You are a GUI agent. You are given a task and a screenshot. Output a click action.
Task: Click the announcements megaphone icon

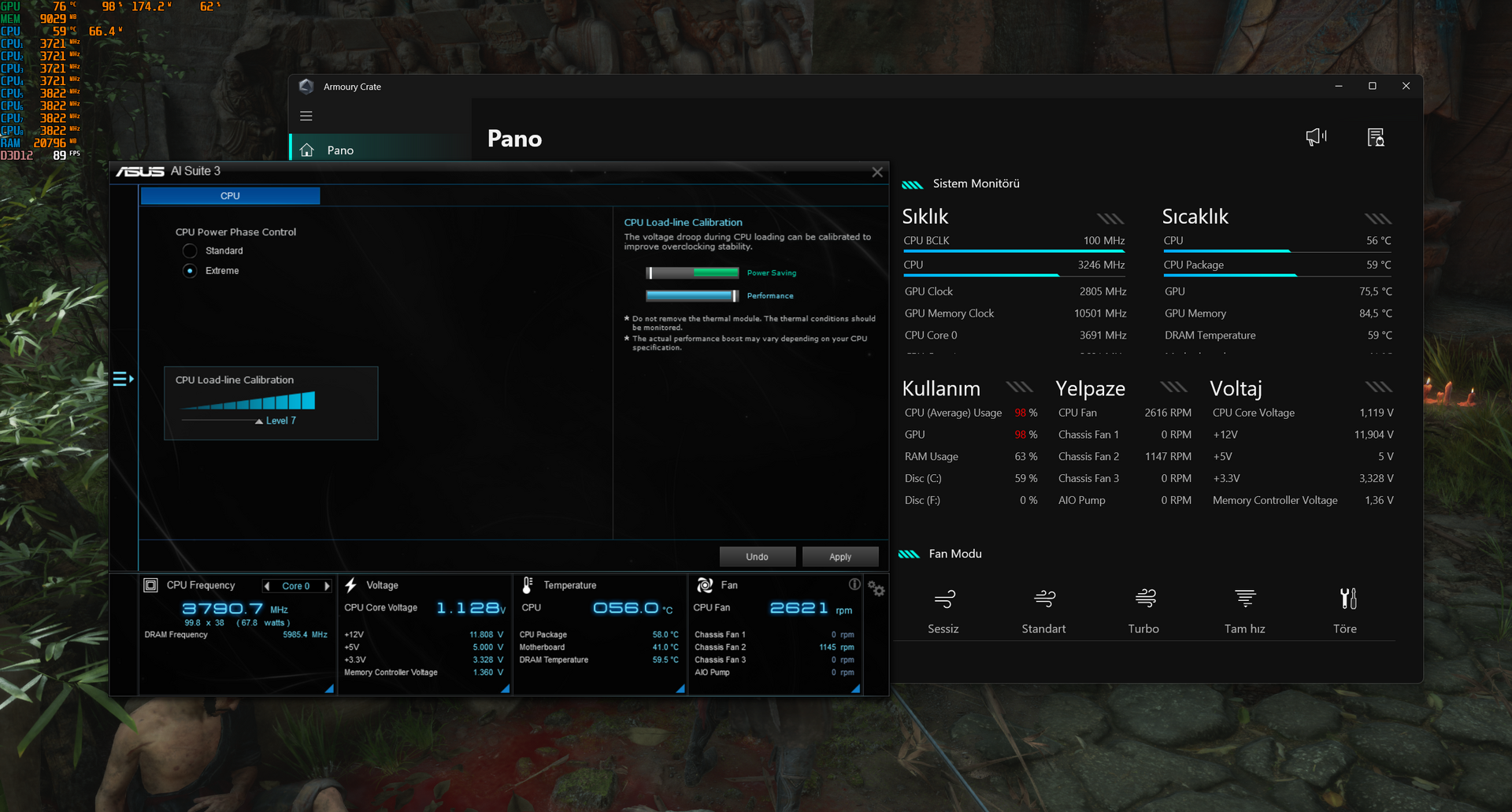[x=1316, y=137]
